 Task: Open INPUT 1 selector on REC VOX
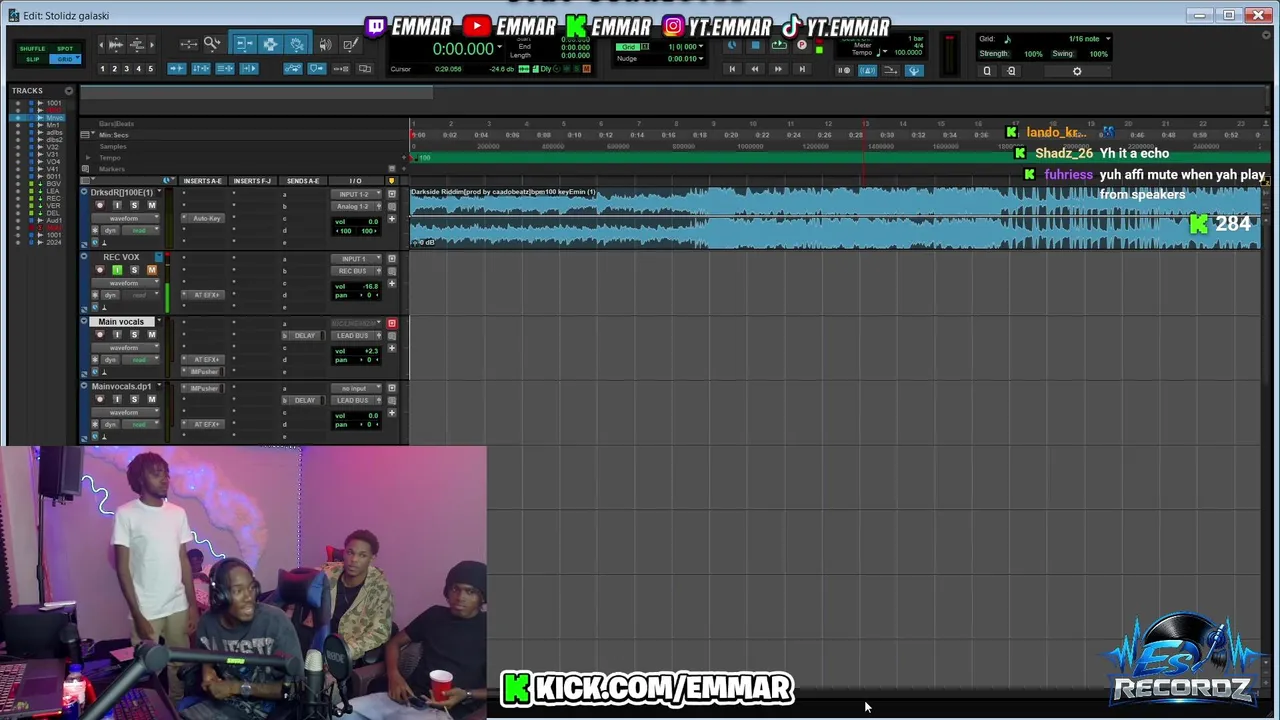pos(356,259)
